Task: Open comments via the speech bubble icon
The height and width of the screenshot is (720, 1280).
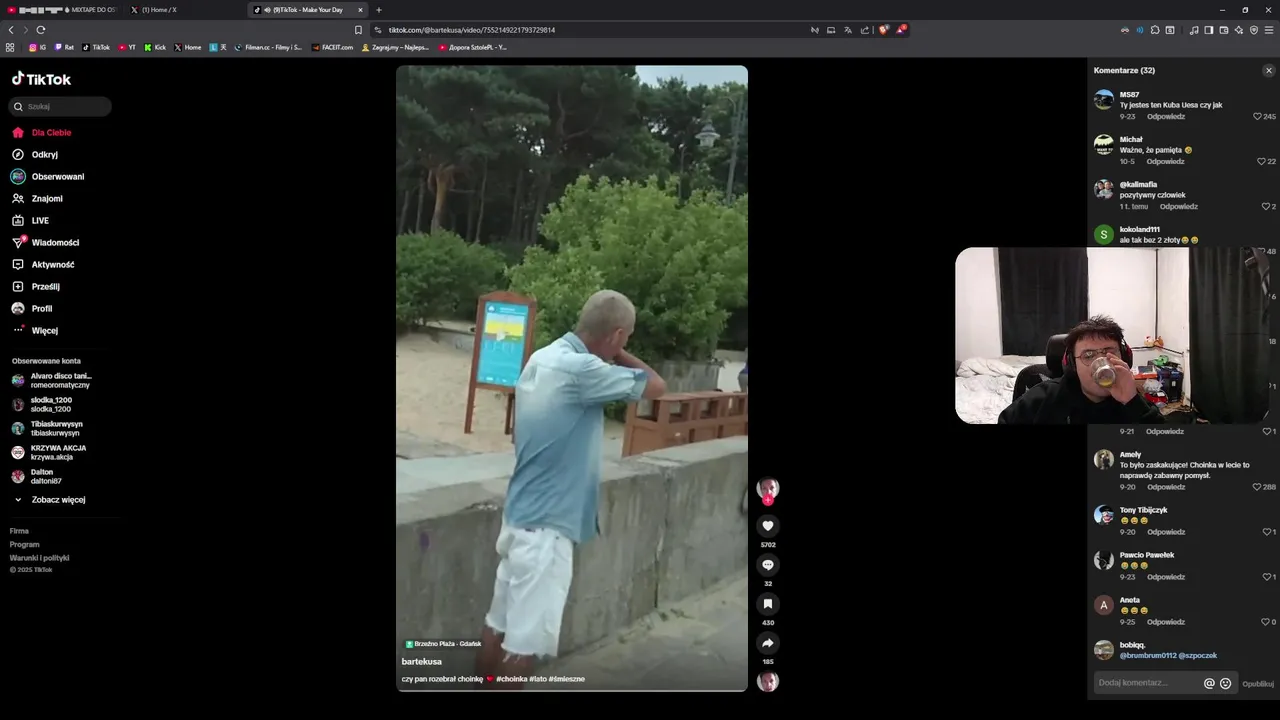Action: click(768, 565)
